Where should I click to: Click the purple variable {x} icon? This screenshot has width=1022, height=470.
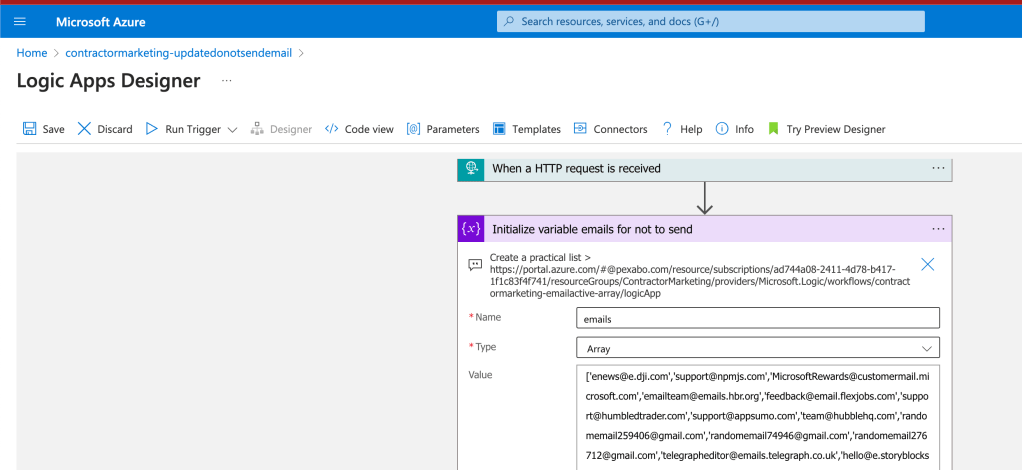pyautogui.click(x=471, y=229)
